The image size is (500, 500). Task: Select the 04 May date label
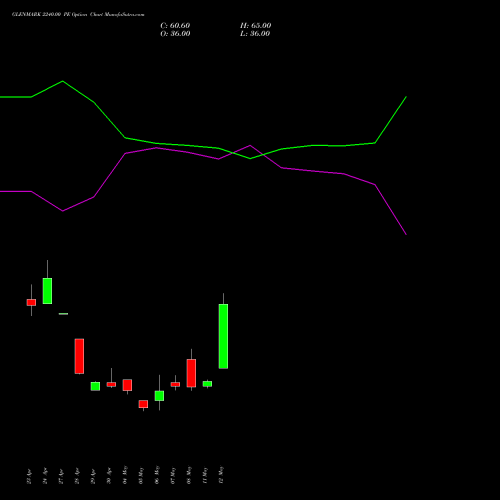125,475
